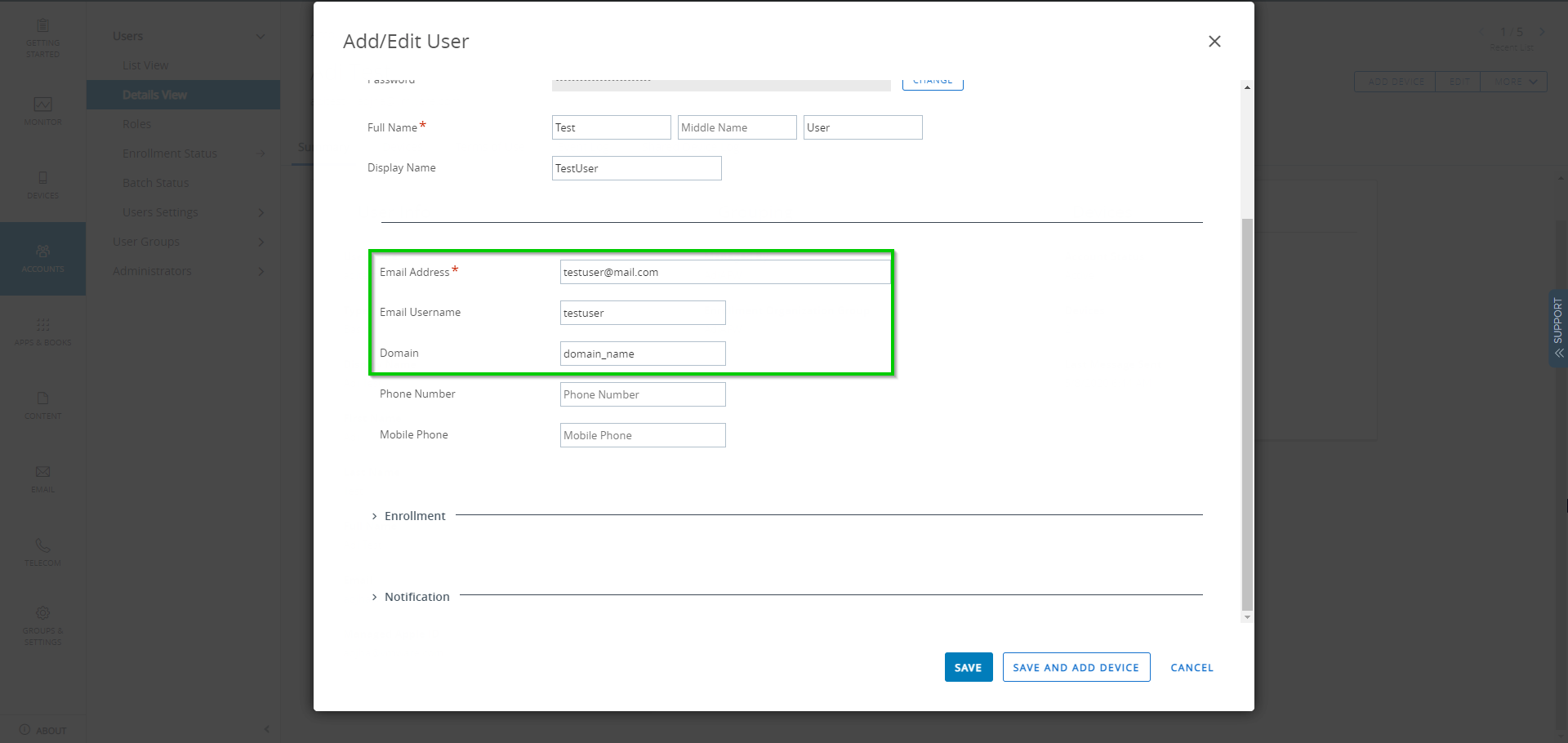Open the Email management icon

(x=42, y=478)
